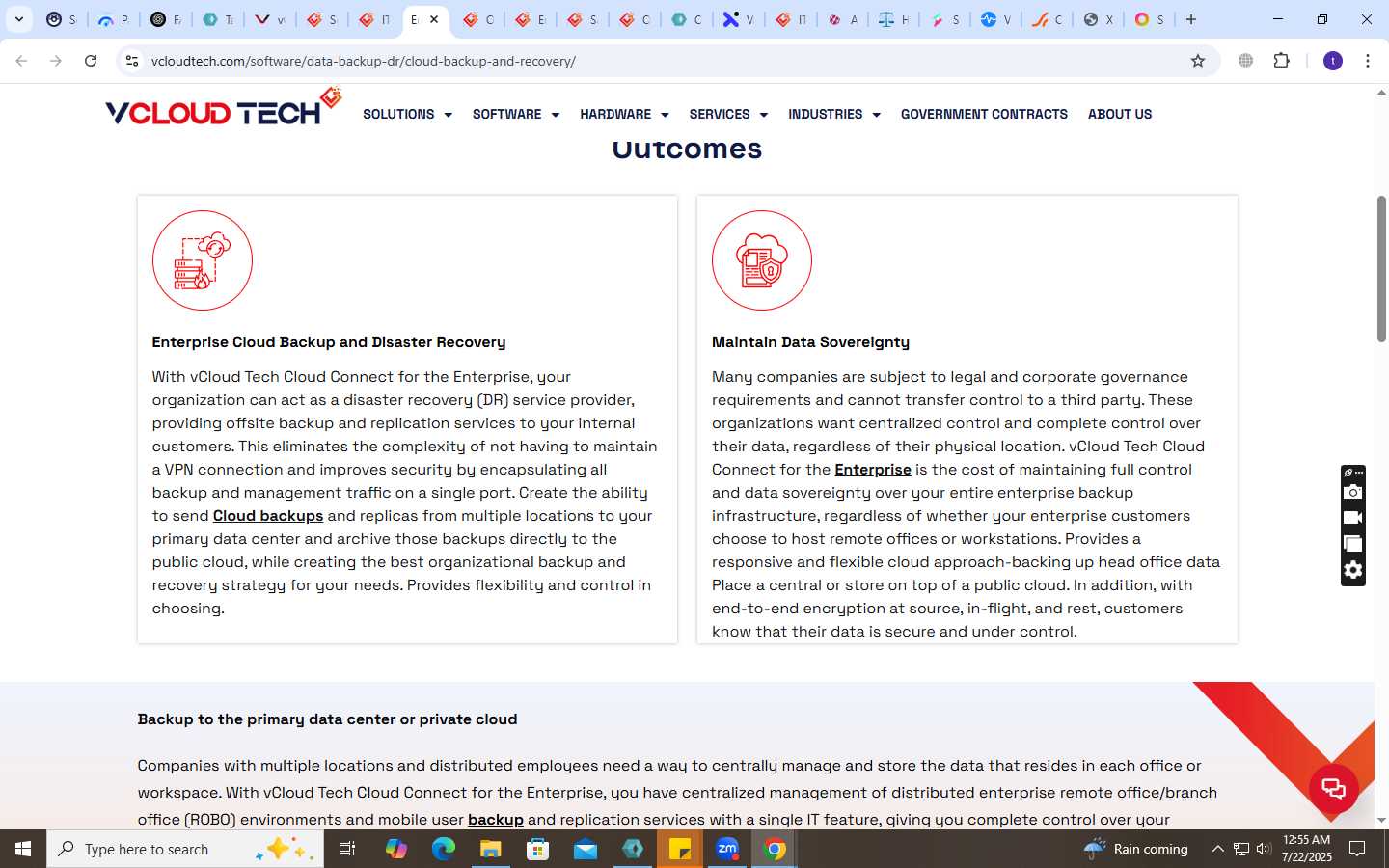
Task: Follow the backup link in bottom paragraph
Action: 496,820
